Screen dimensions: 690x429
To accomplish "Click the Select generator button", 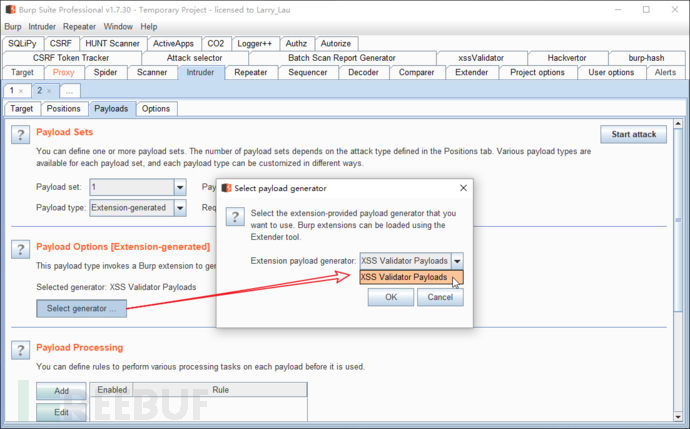I will [x=81, y=308].
